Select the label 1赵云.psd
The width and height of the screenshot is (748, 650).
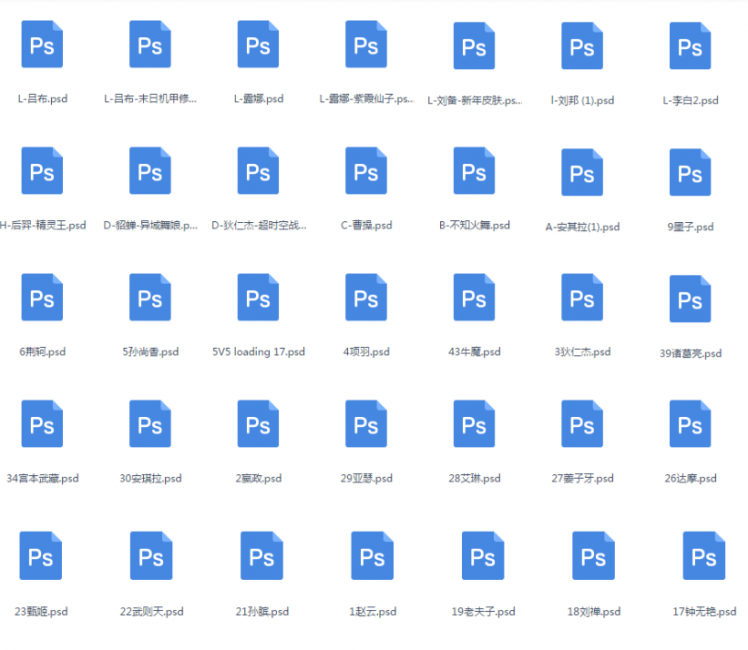click(373, 611)
